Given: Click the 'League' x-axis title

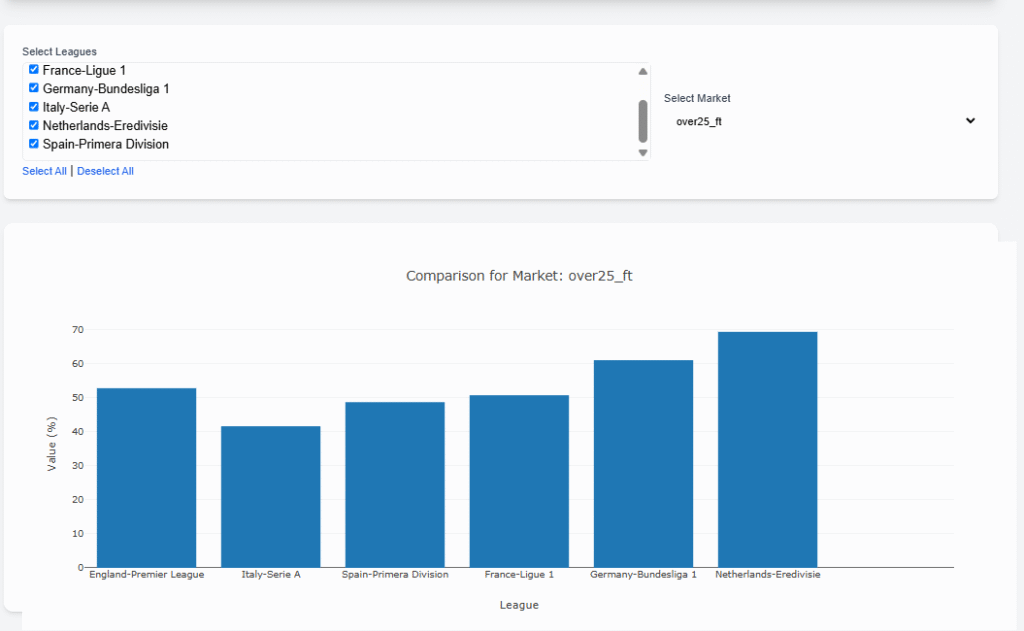Looking at the screenshot, I should 519,605.
